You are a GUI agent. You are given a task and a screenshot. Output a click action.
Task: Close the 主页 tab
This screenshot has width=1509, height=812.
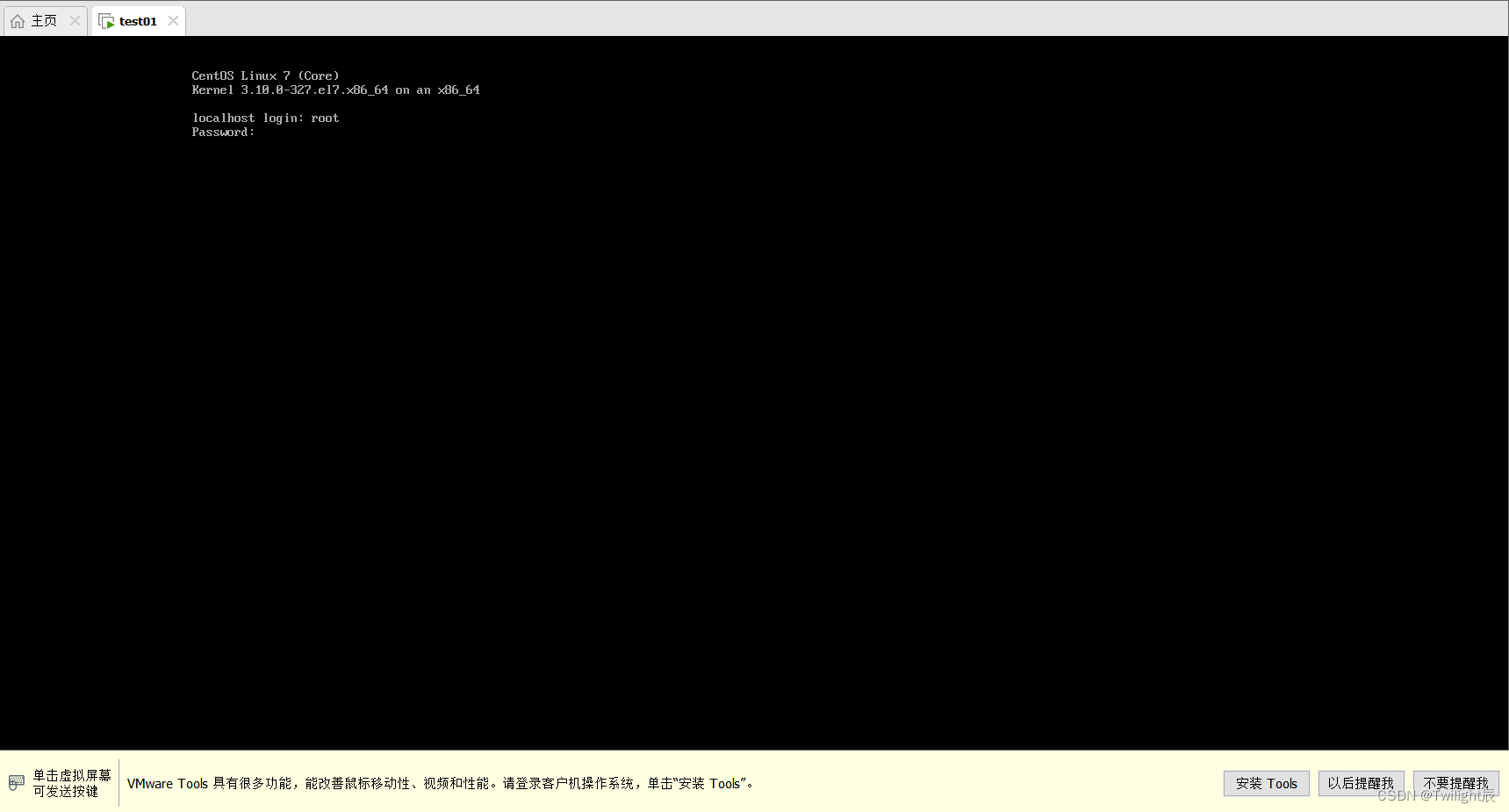point(75,21)
